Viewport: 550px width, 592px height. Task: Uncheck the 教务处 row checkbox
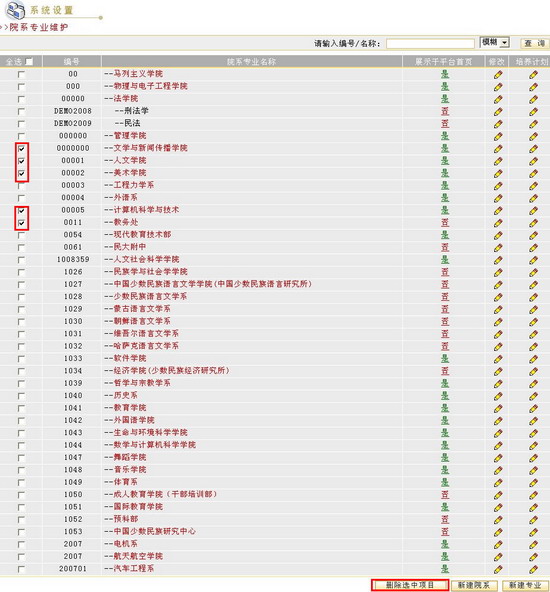(x=22, y=223)
